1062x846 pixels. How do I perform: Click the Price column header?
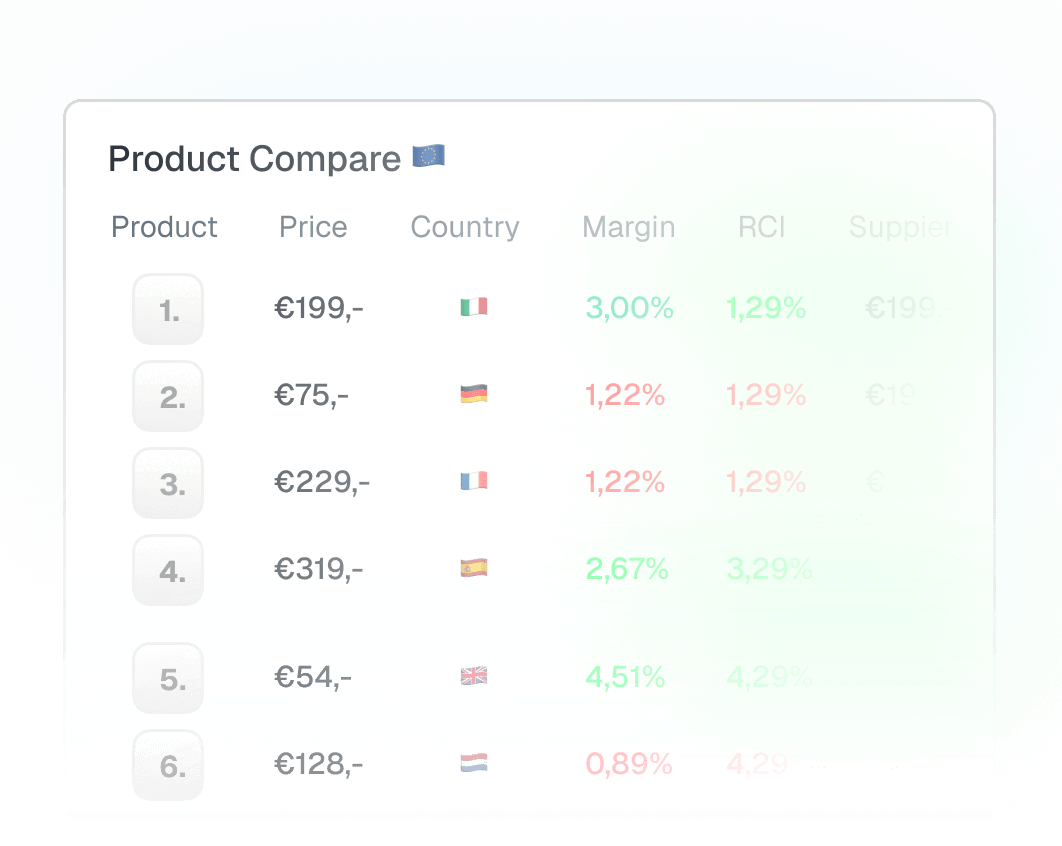tap(312, 227)
